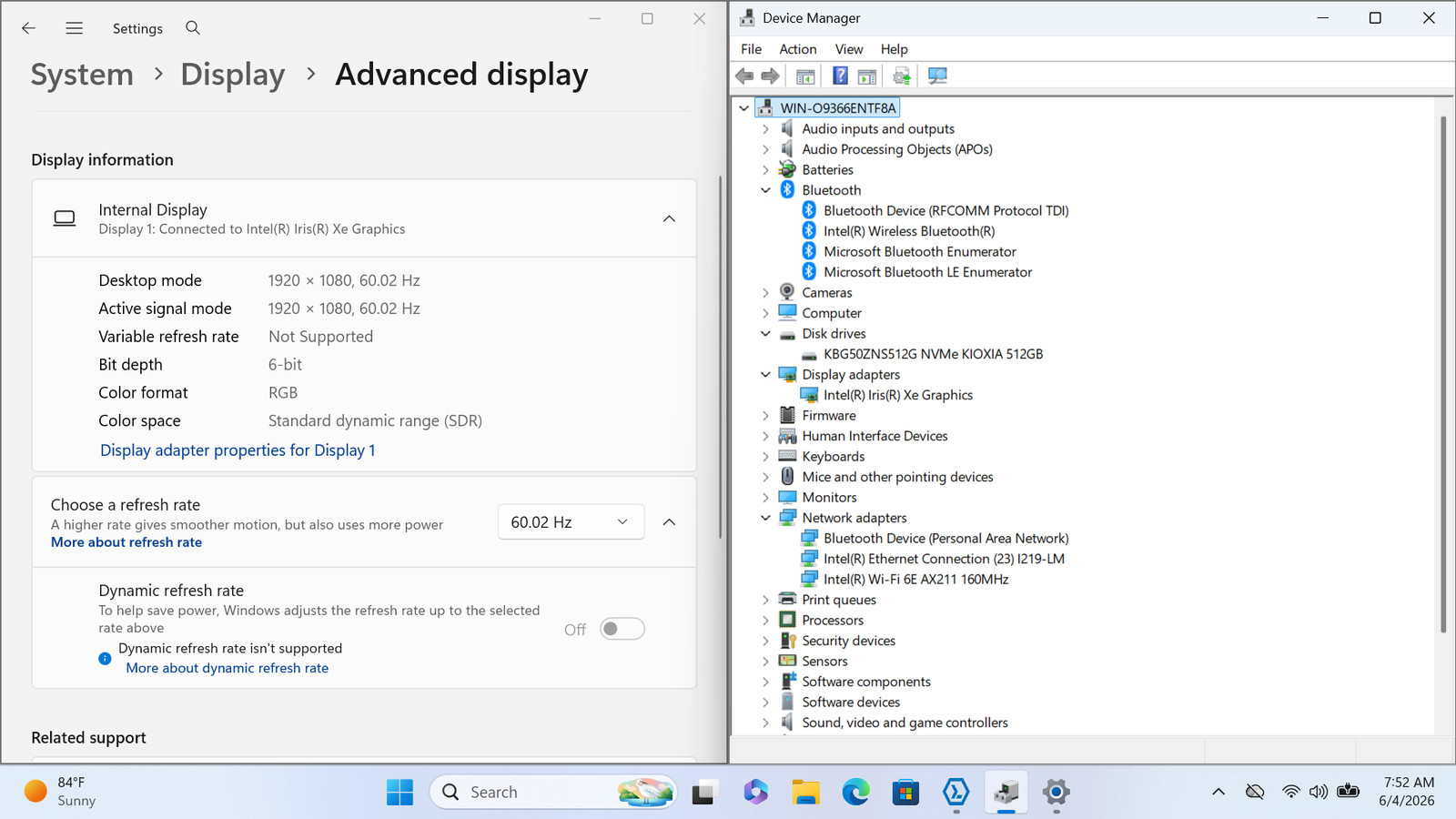Screen dimensions: 1456x819
Task: Open the View menu in Device Manager
Action: point(849,49)
